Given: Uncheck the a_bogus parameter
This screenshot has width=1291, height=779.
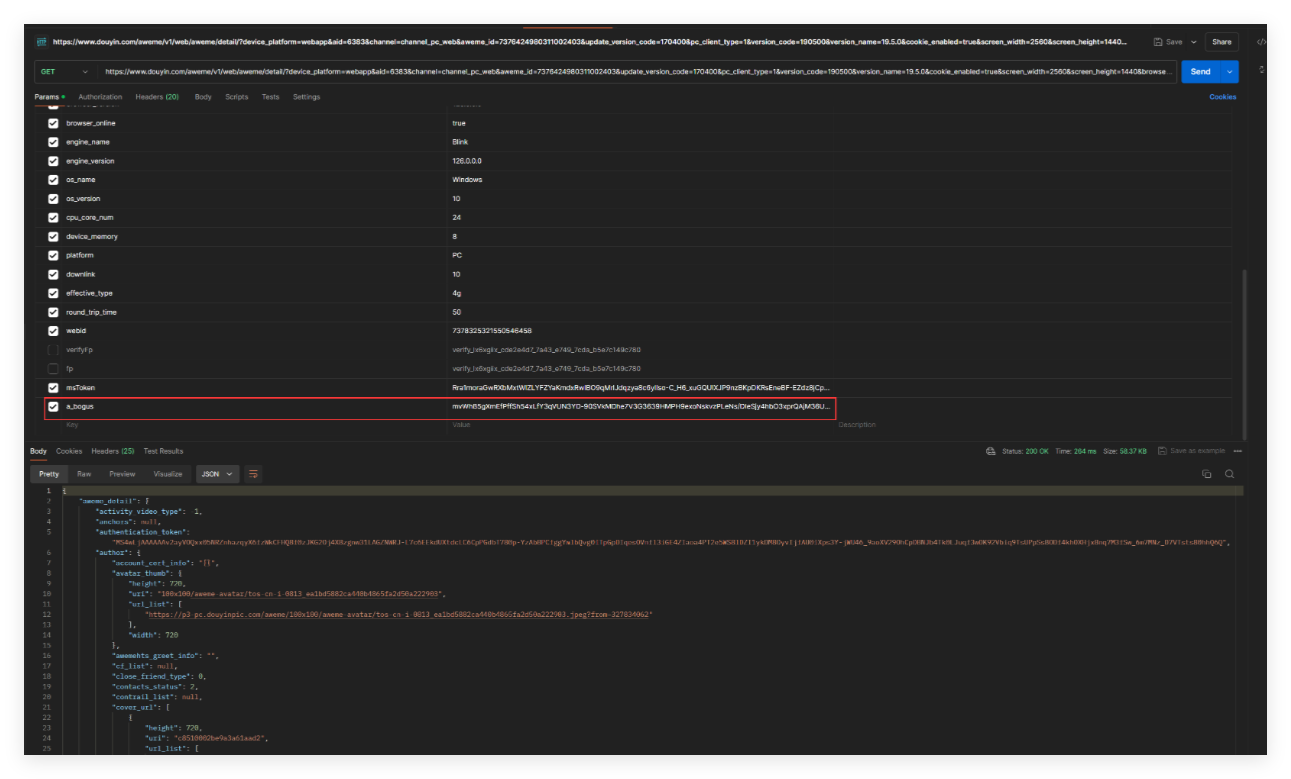Looking at the screenshot, I should (x=54, y=407).
